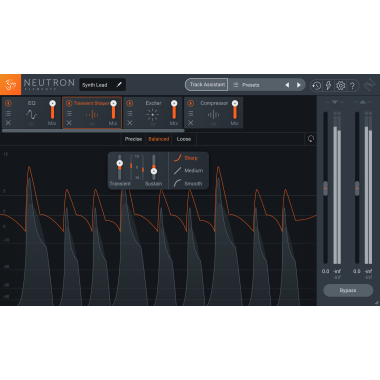Click the output gain 0.0 value

click(x=357, y=271)
